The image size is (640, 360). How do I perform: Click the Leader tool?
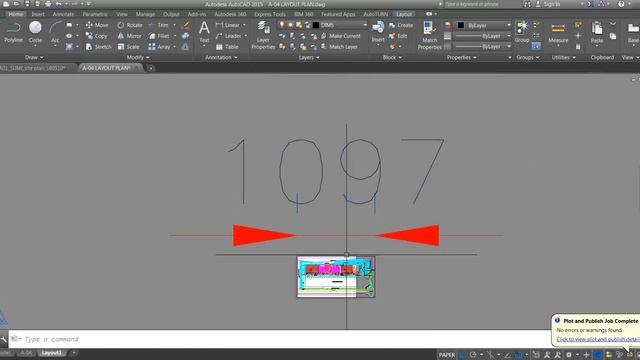[229, 36]
